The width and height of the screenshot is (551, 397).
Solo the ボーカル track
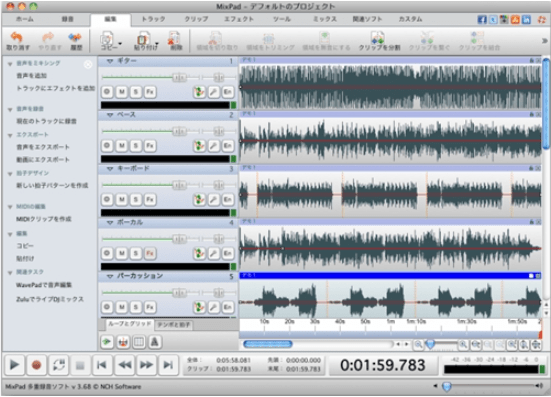point(136,253)
